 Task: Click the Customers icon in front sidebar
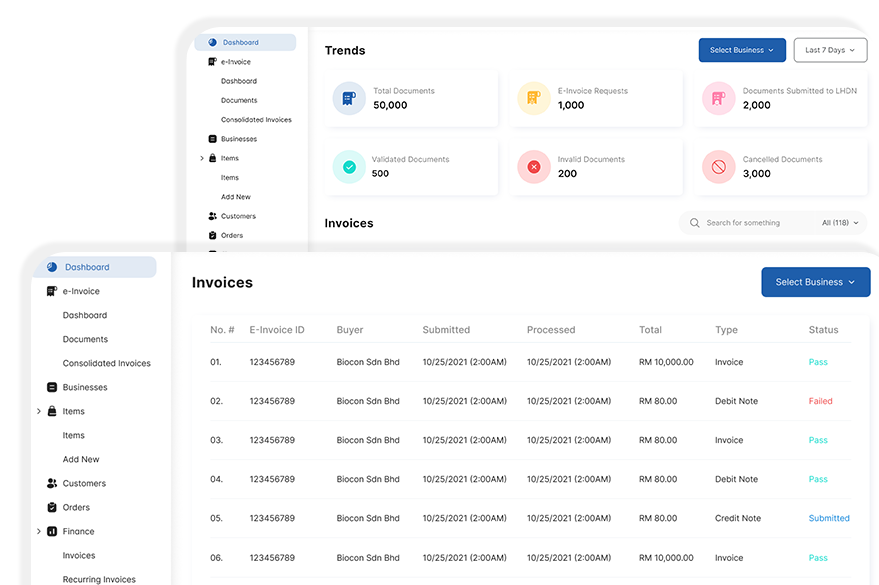coord(52,483)
